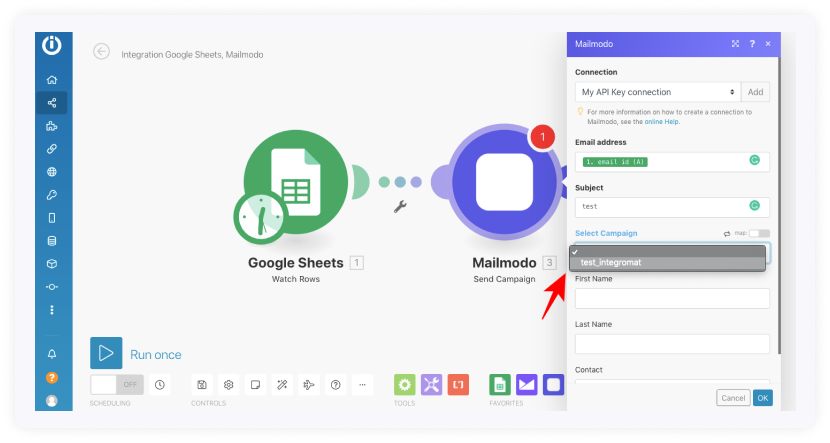Click the auto-align magic wand icon

tap(282, 385)
